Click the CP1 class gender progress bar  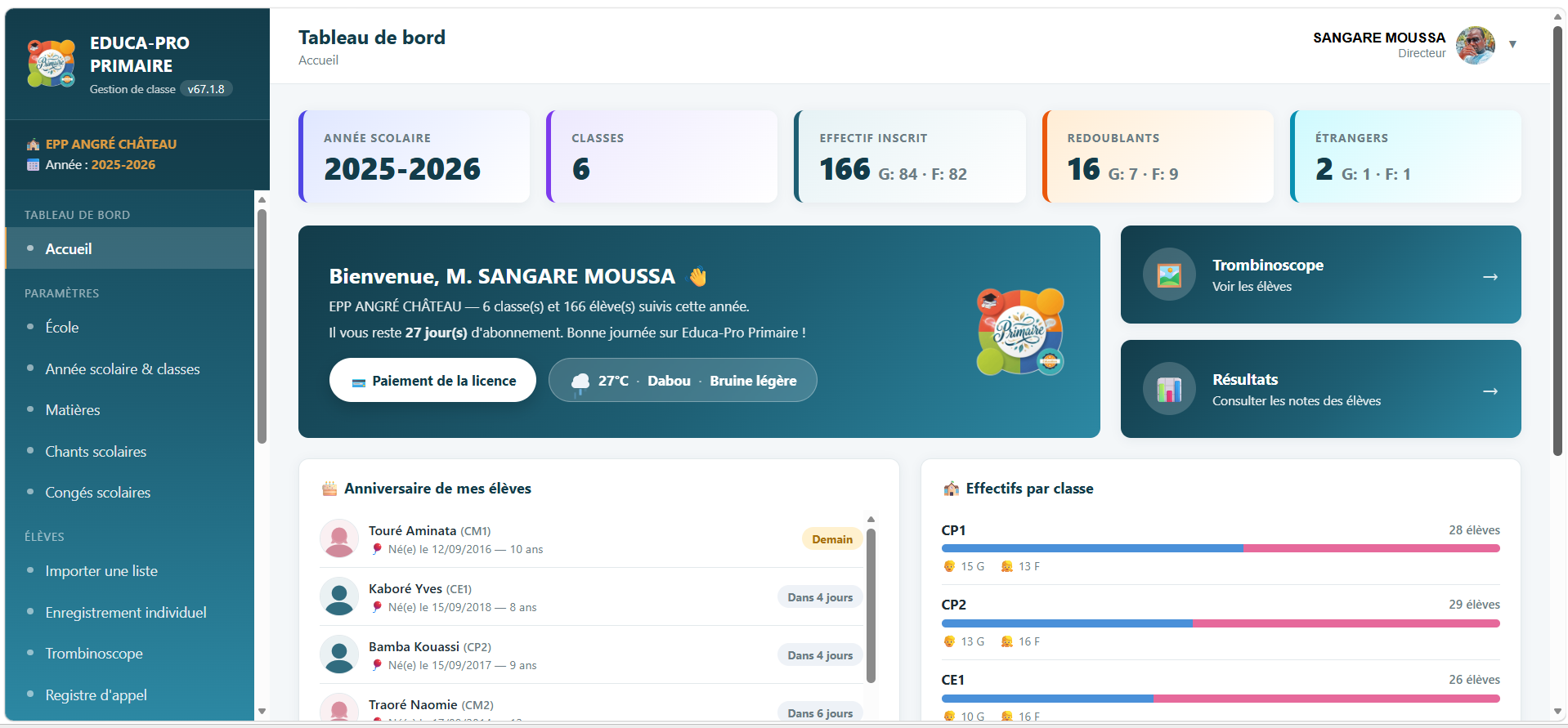pyautogui.click(x=1221, y=548)
